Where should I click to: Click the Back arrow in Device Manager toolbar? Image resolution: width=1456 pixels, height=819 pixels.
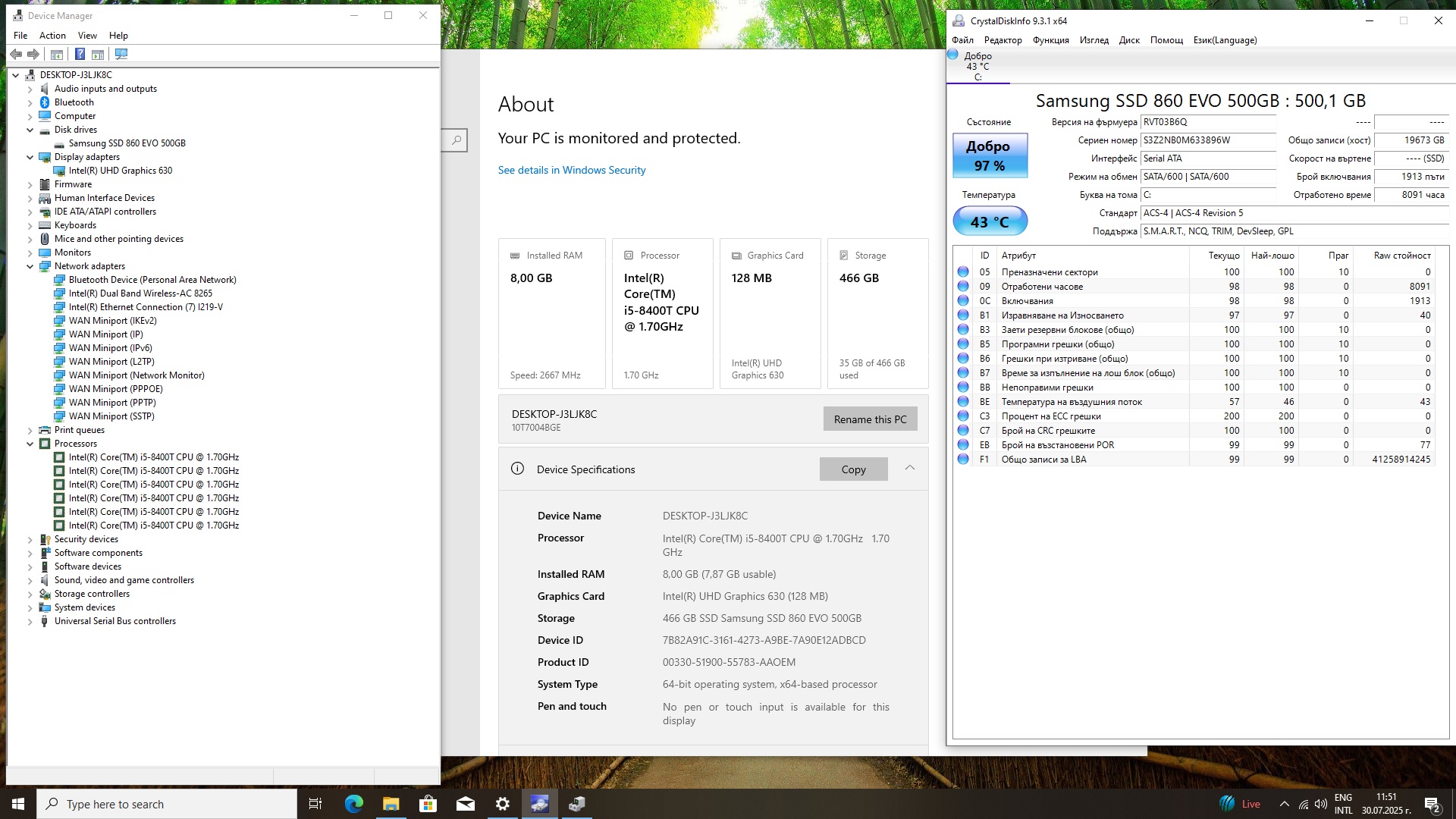coord(16,54)
